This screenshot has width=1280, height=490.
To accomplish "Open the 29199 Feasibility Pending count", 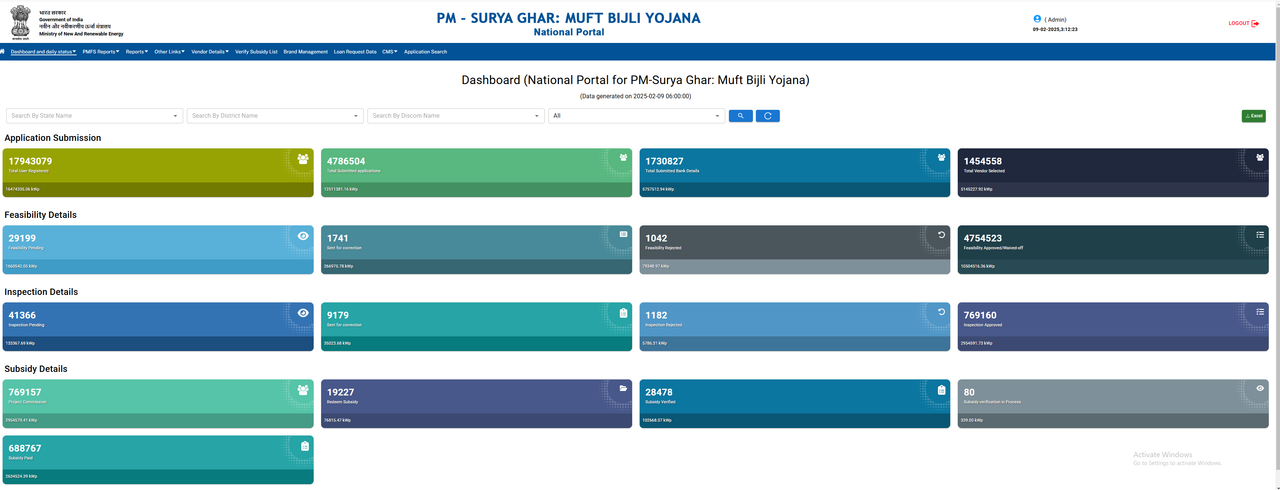I will tap(22, 238).
